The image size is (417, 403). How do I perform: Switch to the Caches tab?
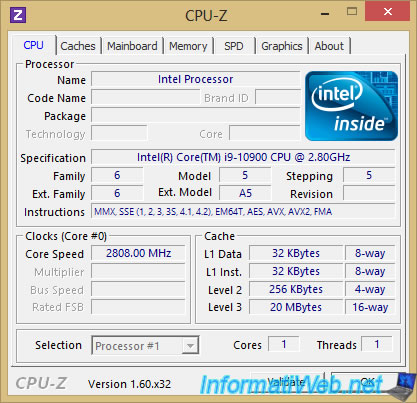[x=78, y=46]
